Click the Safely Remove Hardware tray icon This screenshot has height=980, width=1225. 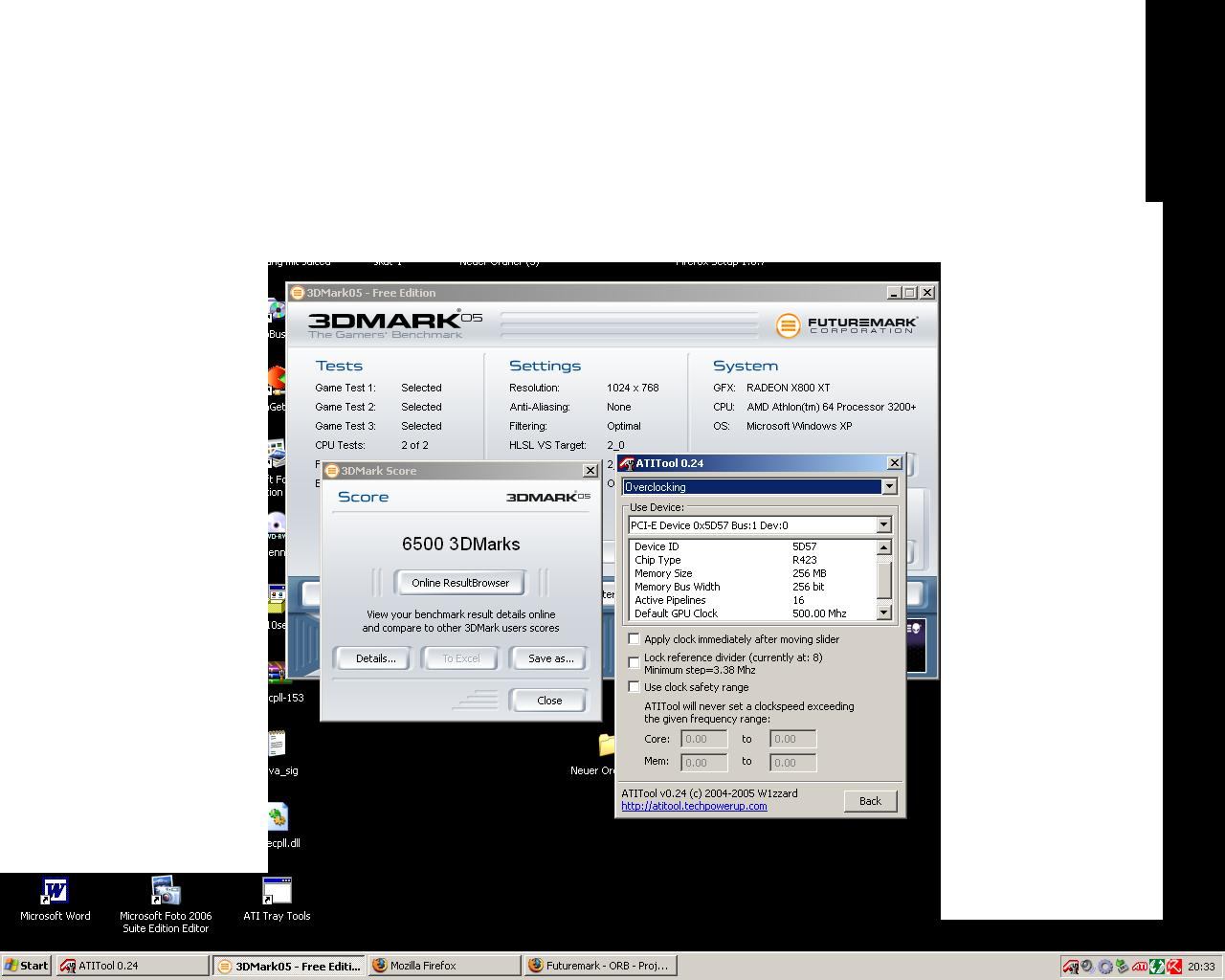point(1123,967)
